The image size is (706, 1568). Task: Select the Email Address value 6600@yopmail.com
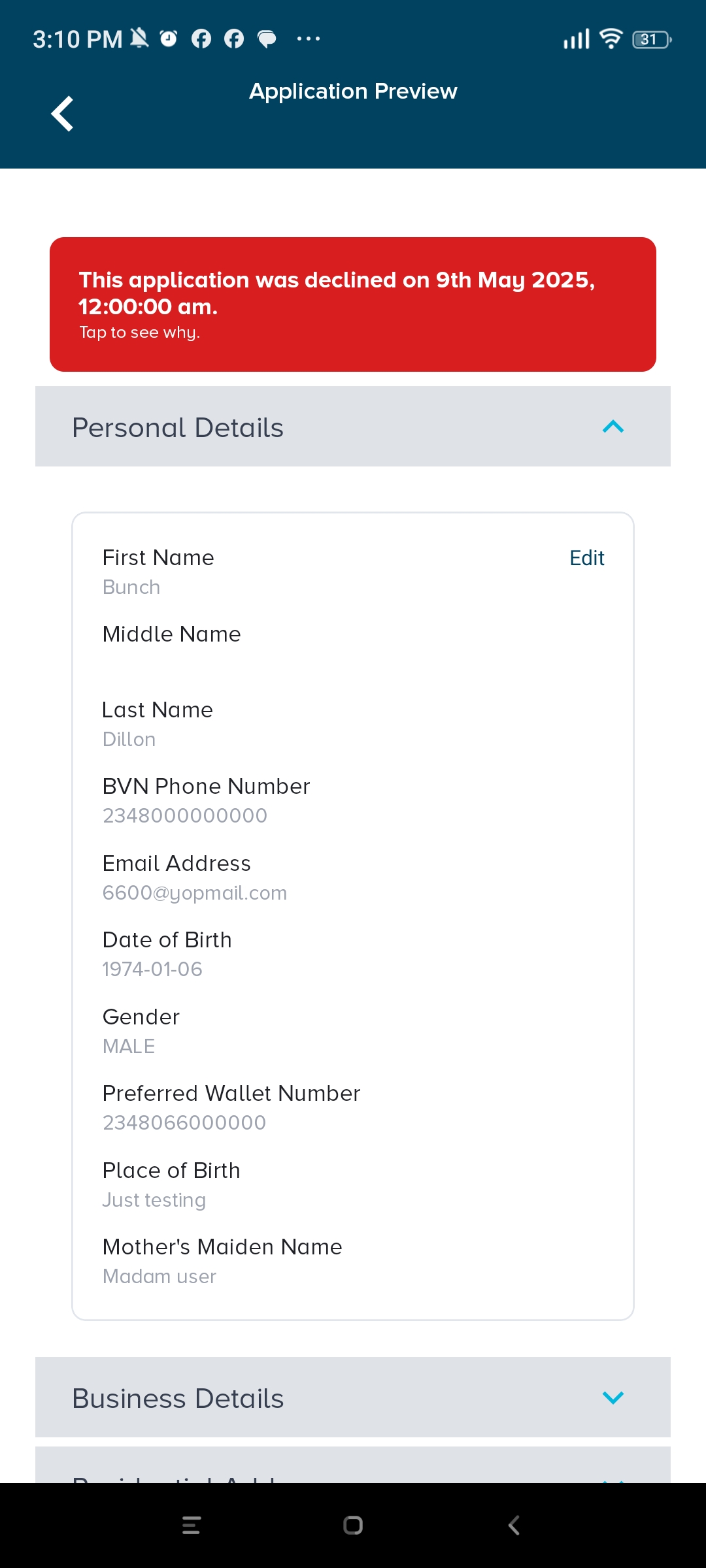pyautogui.click(x=195, y=893)
